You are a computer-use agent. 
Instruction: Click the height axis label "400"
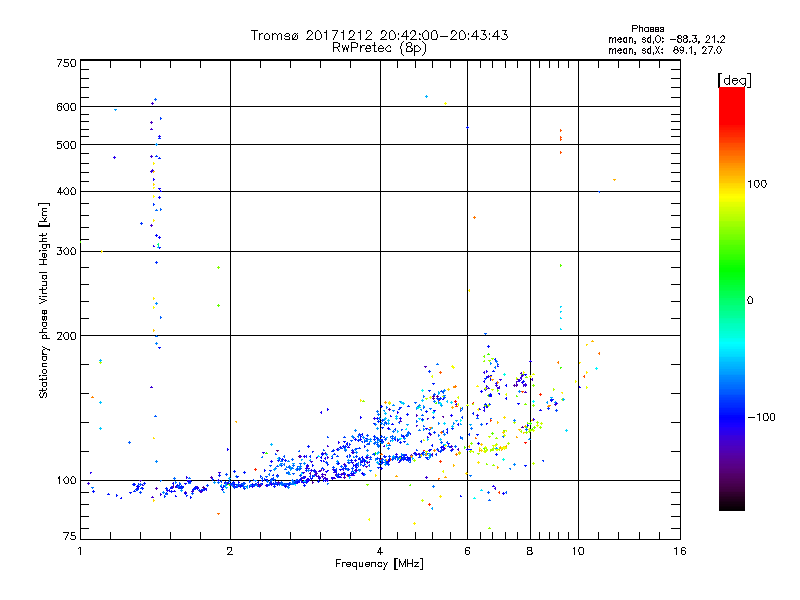click(66, 192)
